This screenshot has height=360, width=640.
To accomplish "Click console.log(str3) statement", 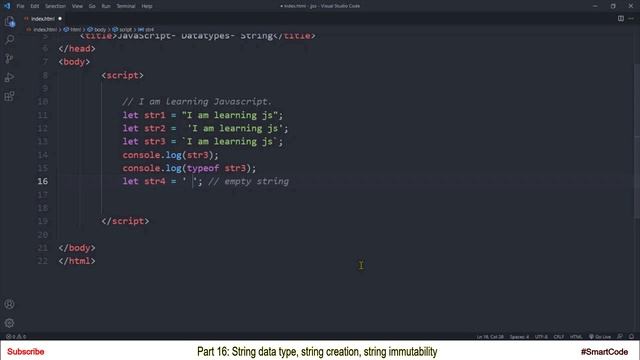I will click(x=171, y=155).
